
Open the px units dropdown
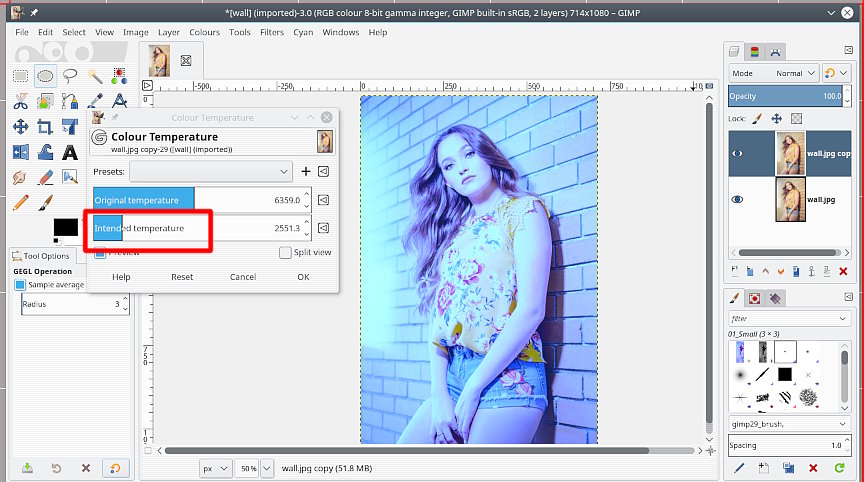pyautogui.click(x=216, y=467)
